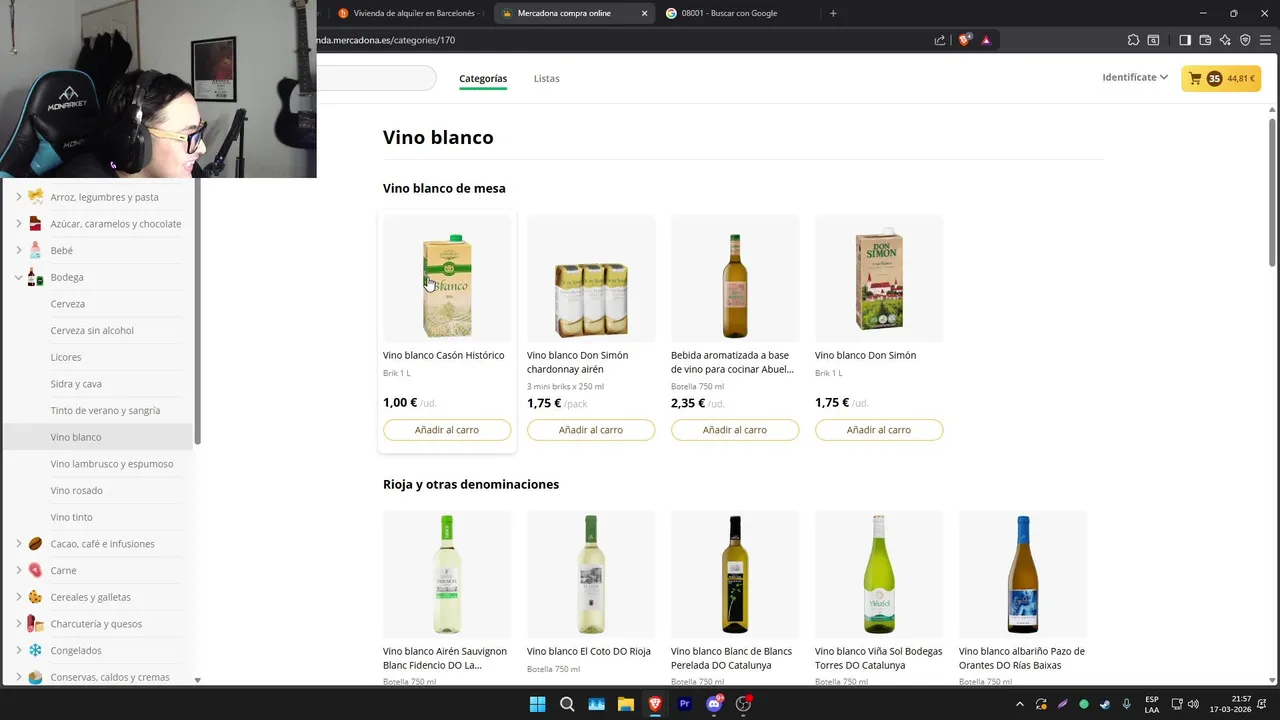
Task: Click the Bodega wine bottle icon
Action: click(36, 277)
